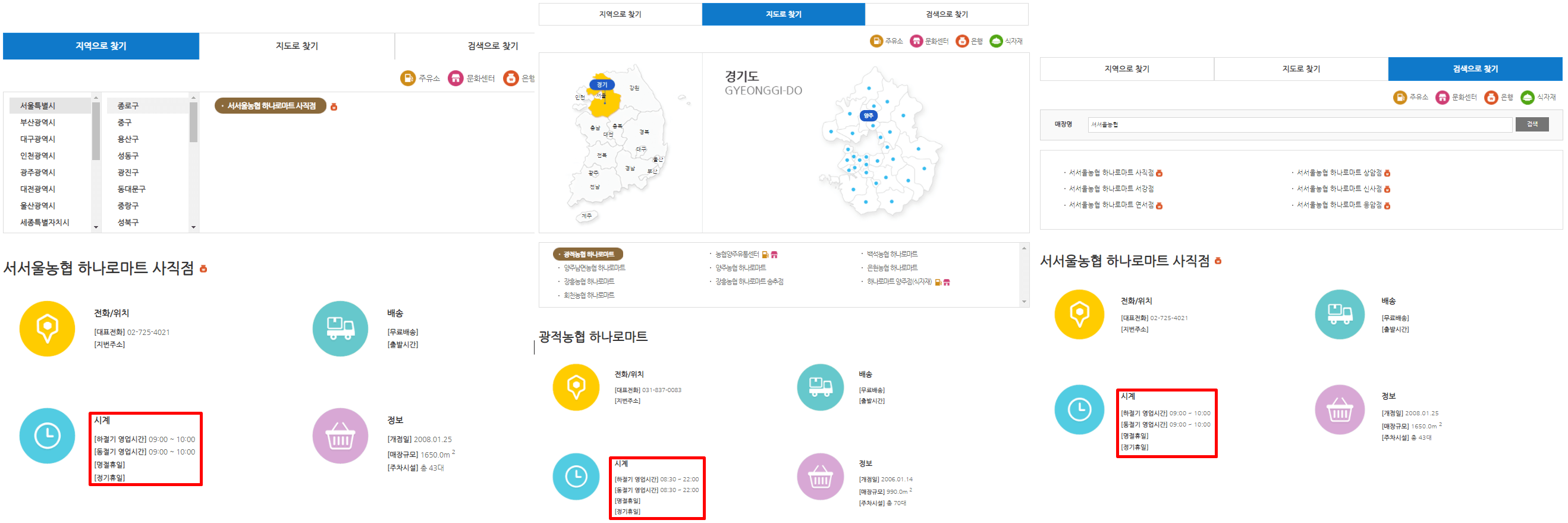Click the 문화센터 icon in region-search panel
The height and width of the screenshot is (523, 1568).
455,79
